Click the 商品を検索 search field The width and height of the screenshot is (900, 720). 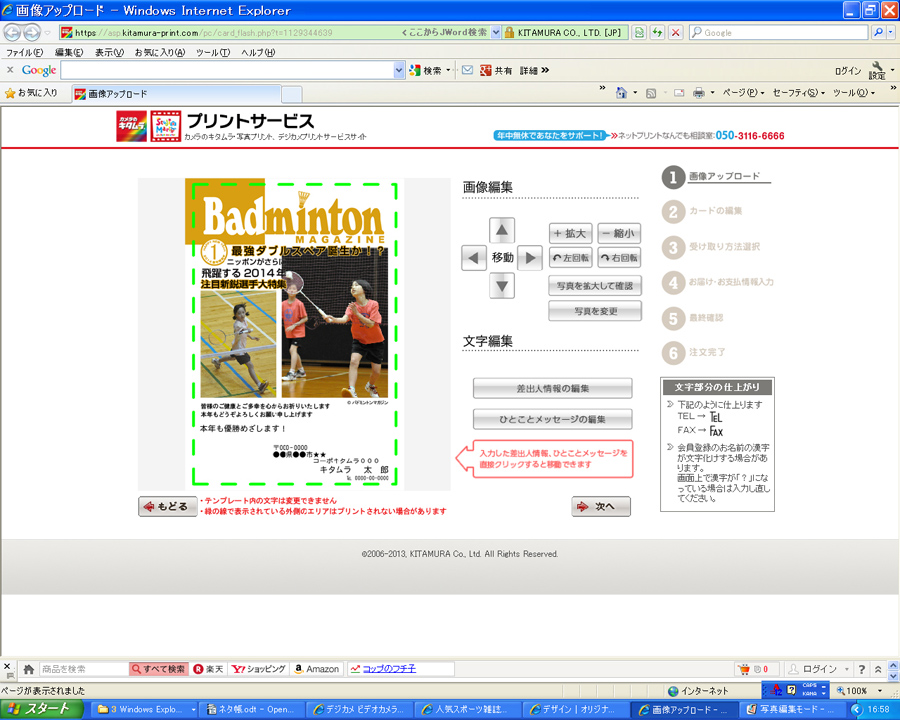pos(82,669)
